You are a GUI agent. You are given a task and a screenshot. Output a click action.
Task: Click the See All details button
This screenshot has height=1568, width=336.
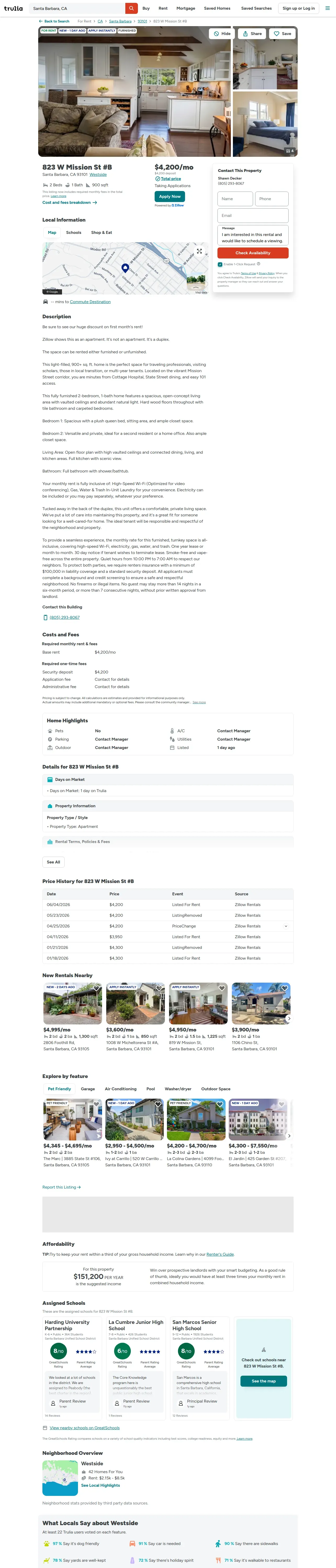[x=54, y=862]
